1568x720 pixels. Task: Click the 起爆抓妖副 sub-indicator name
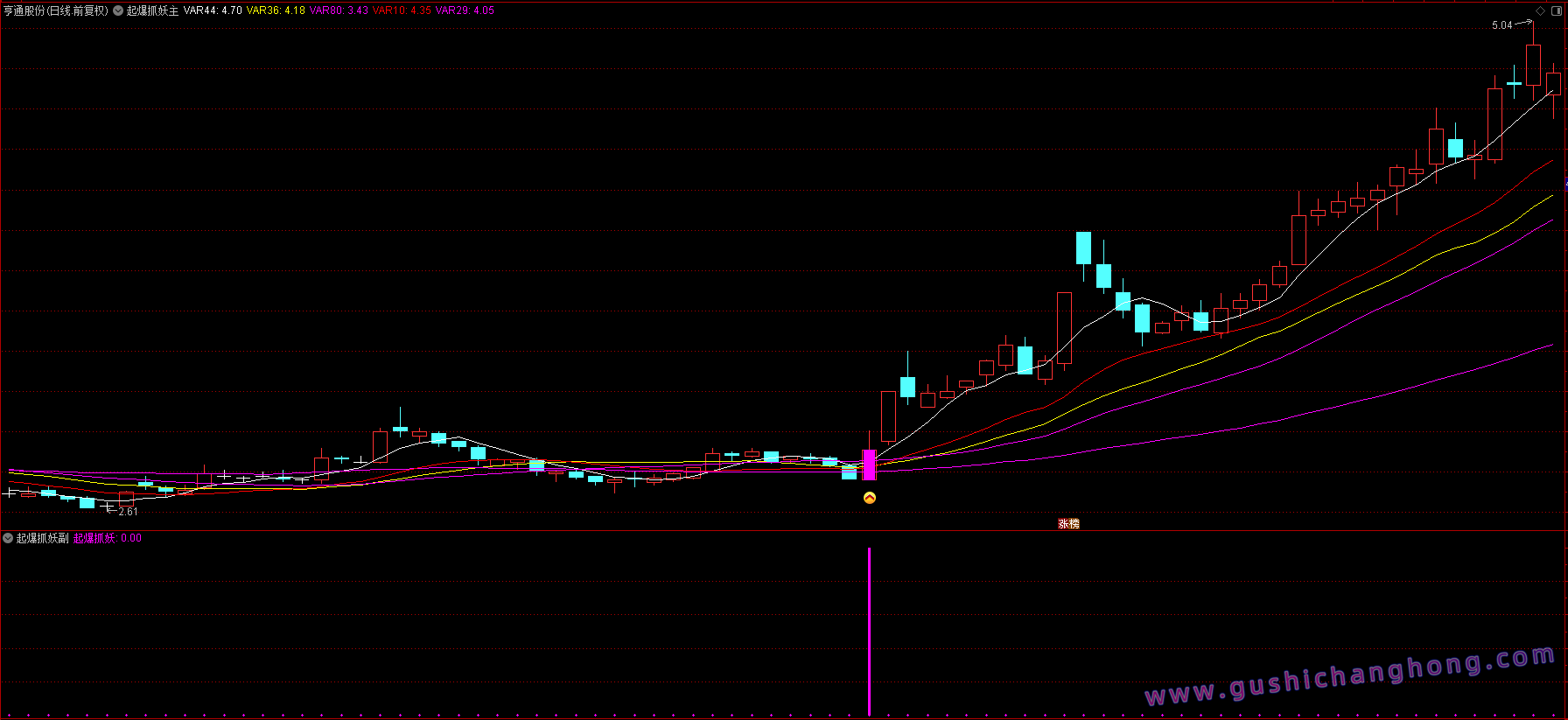[x=42, y=538]
